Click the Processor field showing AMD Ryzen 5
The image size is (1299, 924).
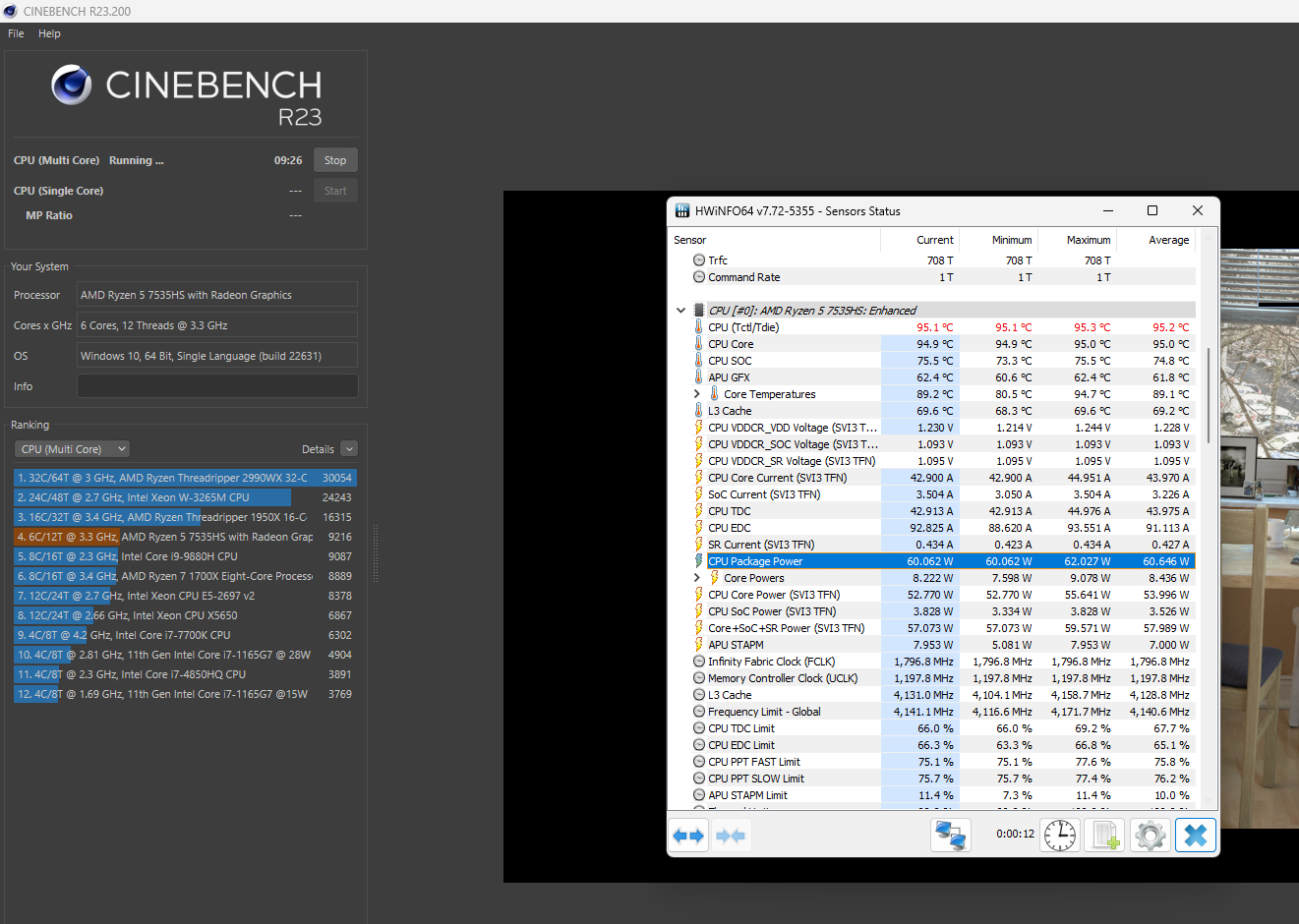coord(217,295)
